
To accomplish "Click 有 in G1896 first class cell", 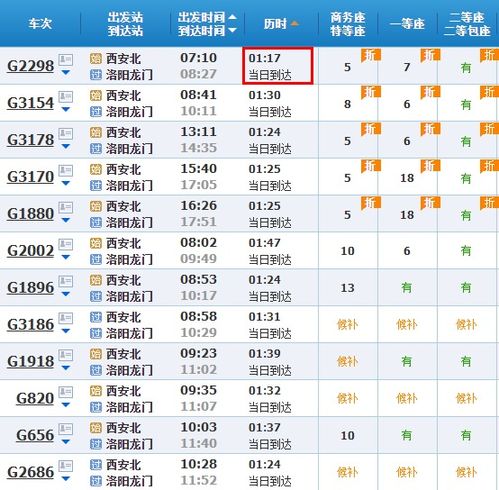I will 407,287.
